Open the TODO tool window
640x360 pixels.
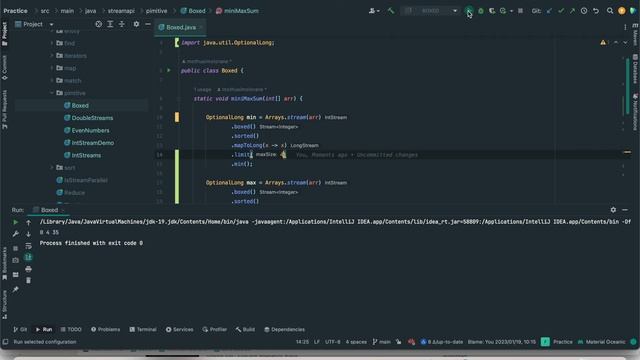71,330
